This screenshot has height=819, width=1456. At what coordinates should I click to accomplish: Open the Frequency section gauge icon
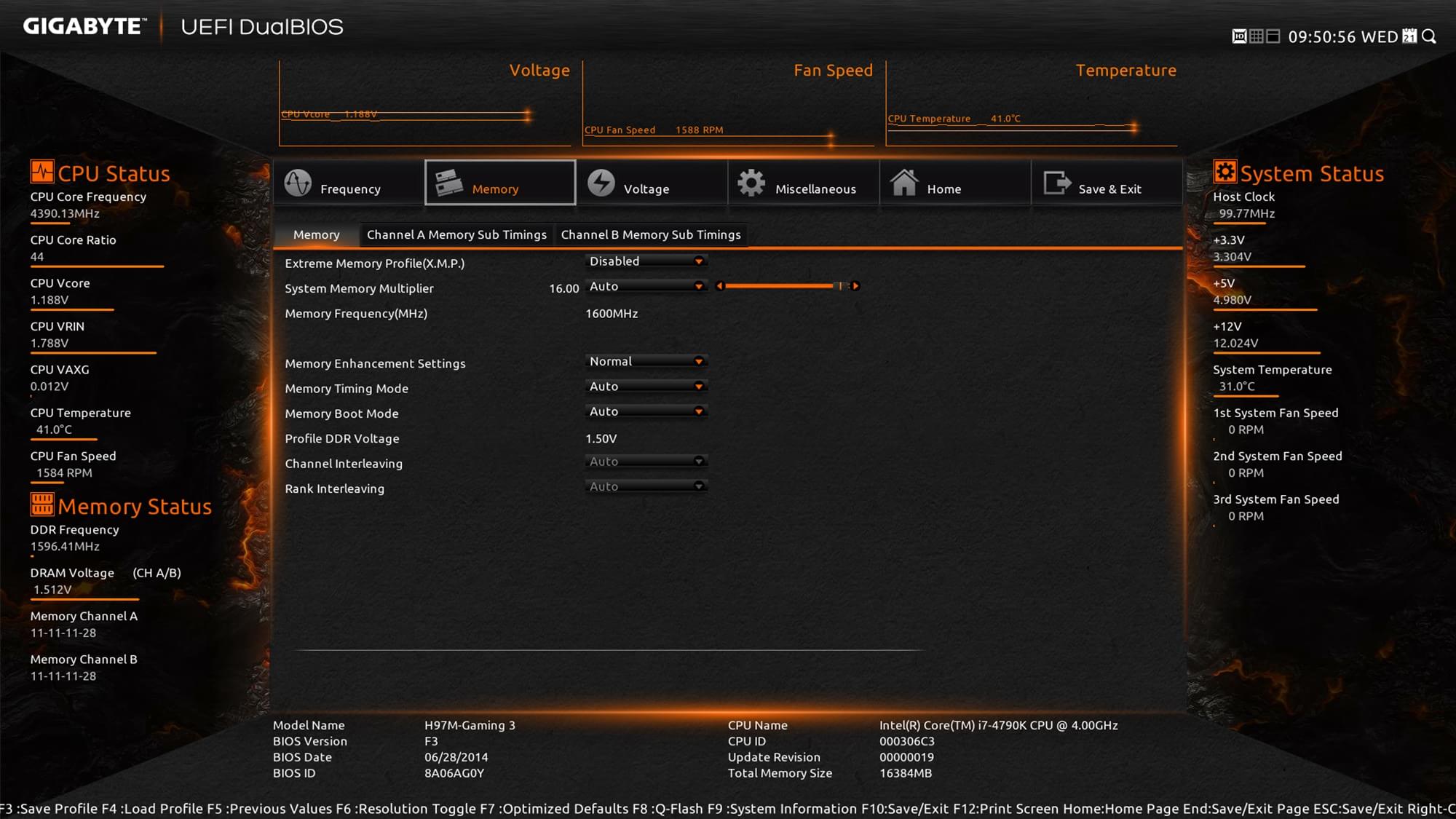click(x=298, y=183)
